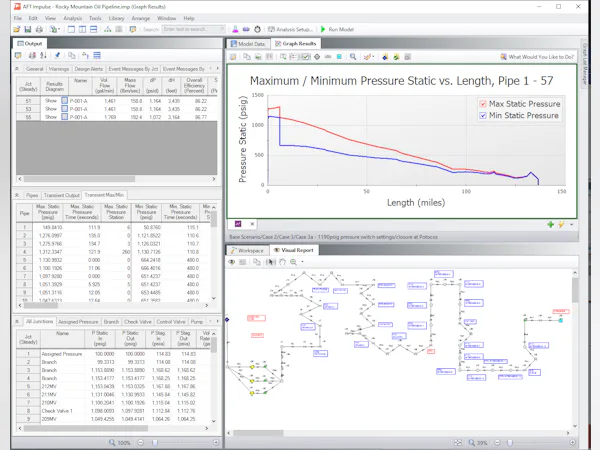
Task: Click the purple flask fluid properties icon
Action: click(235, 29)
